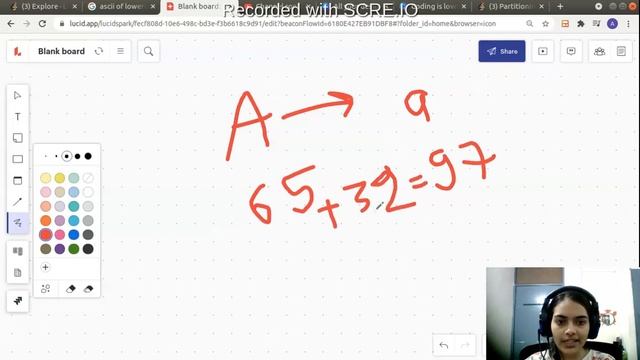Switch to the 'ascii of lower' tab
Screen dimensions: 640x360
click(121, 7)
